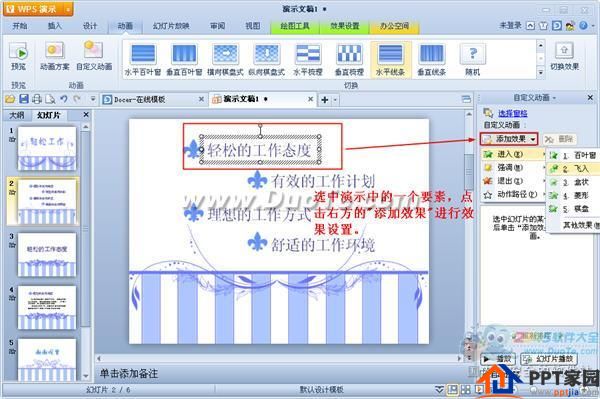
Task: Apply 垂直线条 transition
Action: (x=431, y=59)
